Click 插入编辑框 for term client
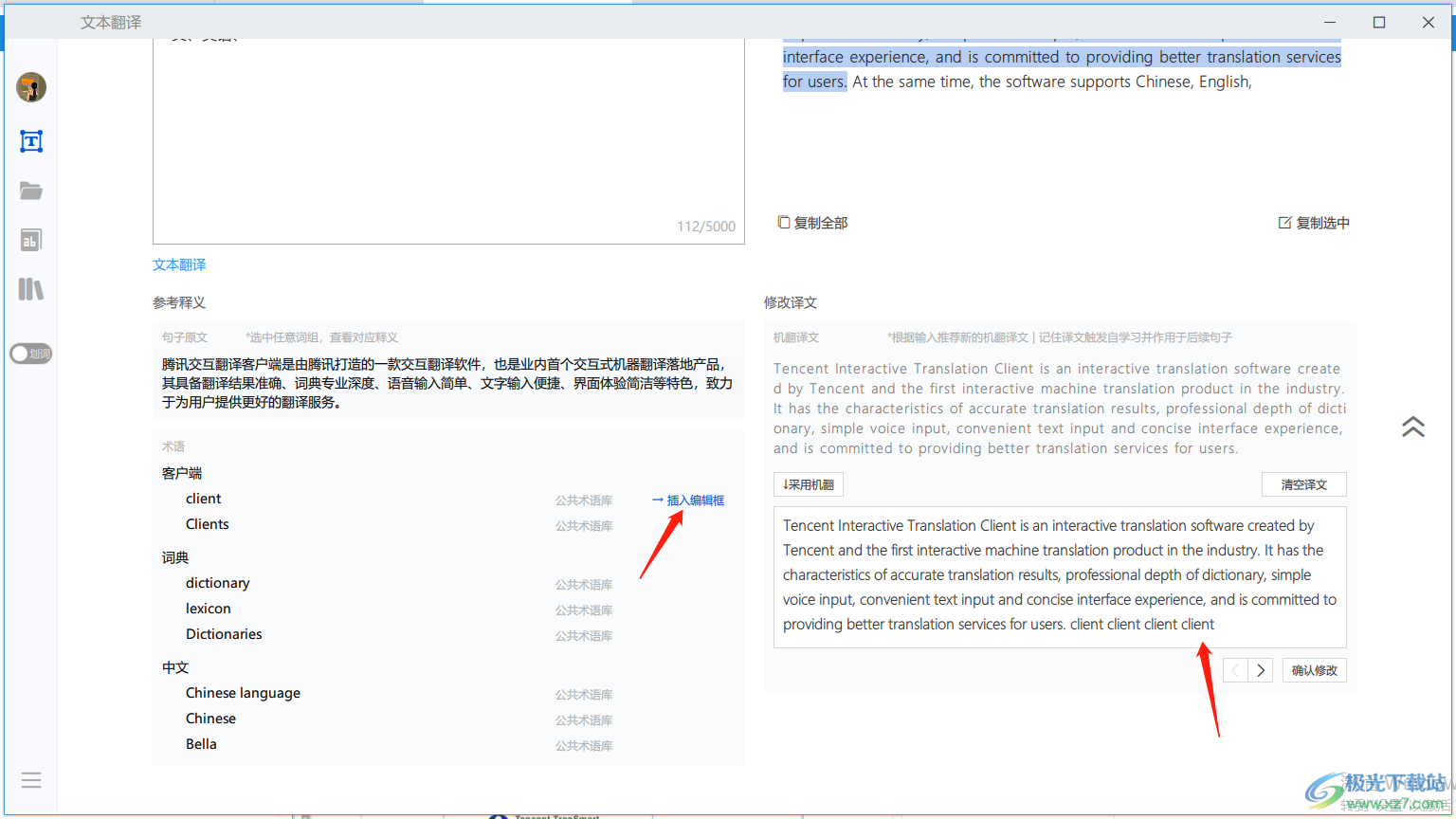Viewport: 1456px width, 819px height. click(x=688, y=500)
